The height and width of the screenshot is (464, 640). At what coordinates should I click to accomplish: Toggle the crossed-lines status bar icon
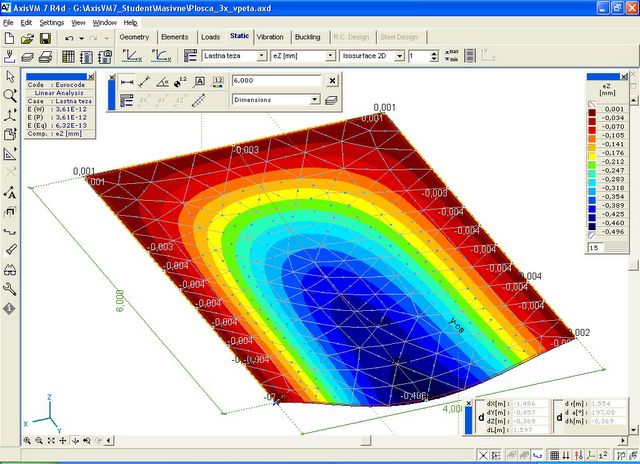pos(483,455)
